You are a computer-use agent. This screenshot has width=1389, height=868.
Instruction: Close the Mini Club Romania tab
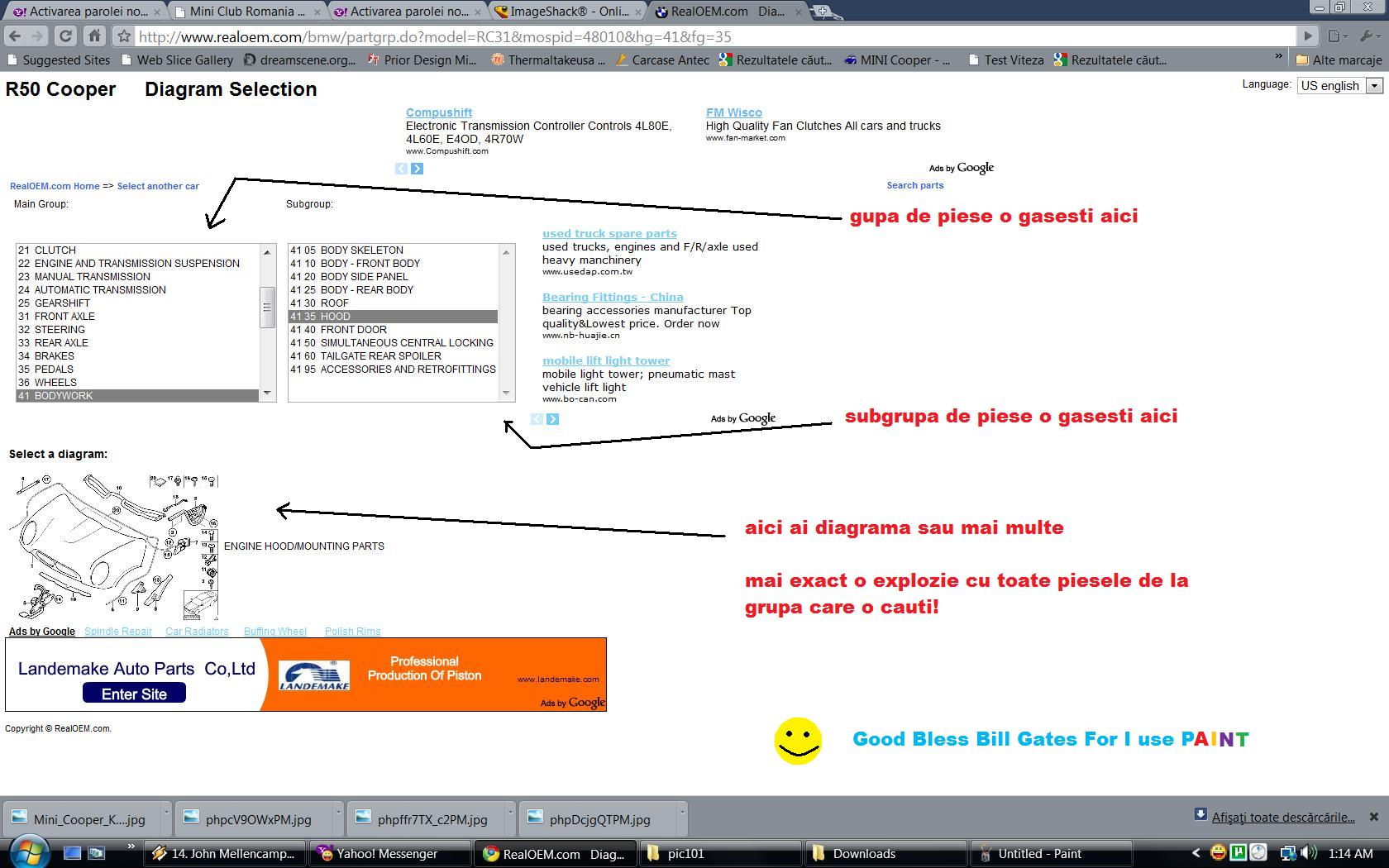click(x=317, y=12)
